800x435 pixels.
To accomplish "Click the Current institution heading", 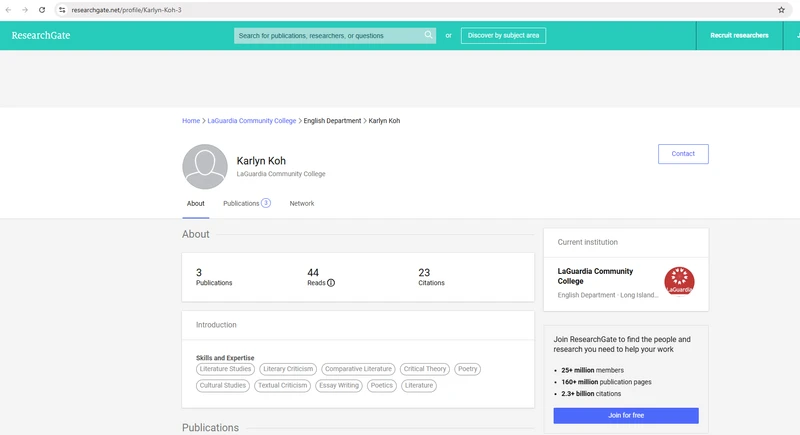I will coord(587,242).
